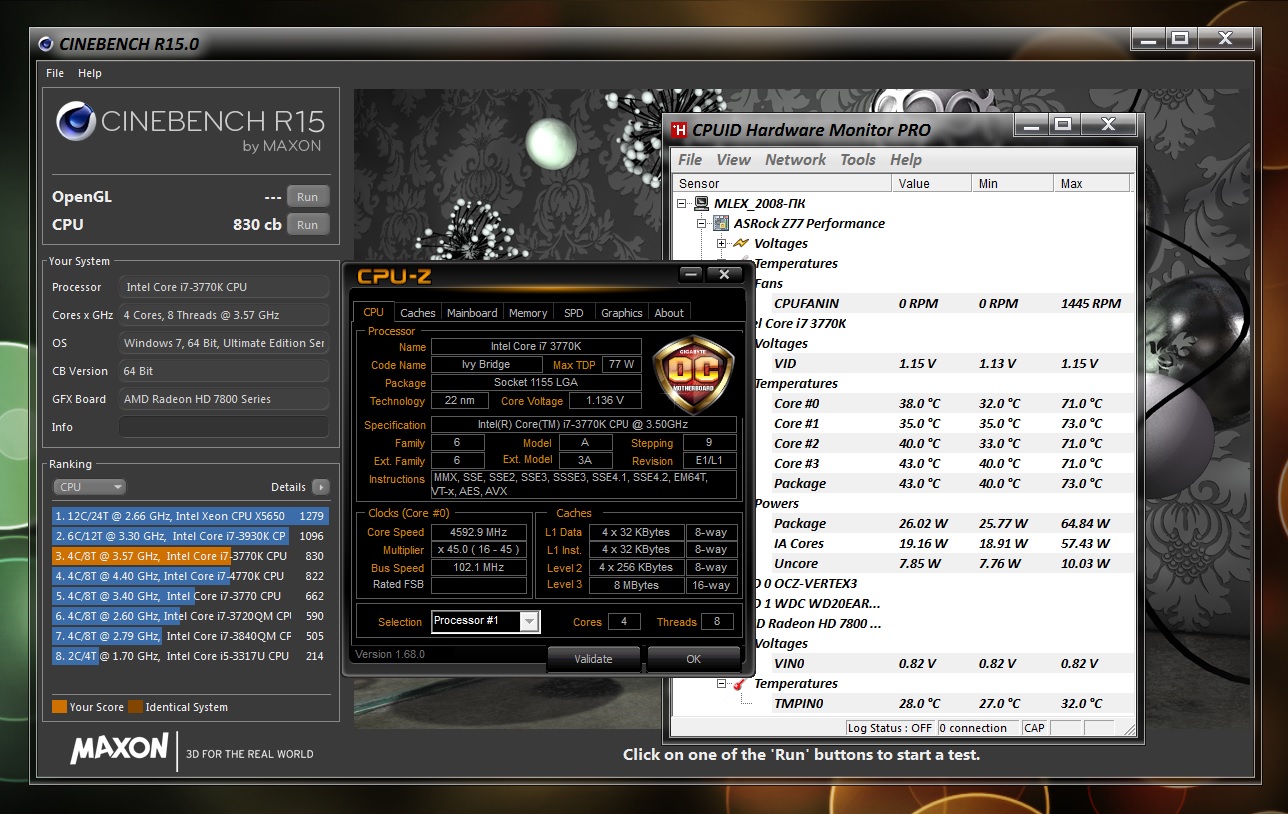Click the Min column header in HWMonitor

point(1013,183)
